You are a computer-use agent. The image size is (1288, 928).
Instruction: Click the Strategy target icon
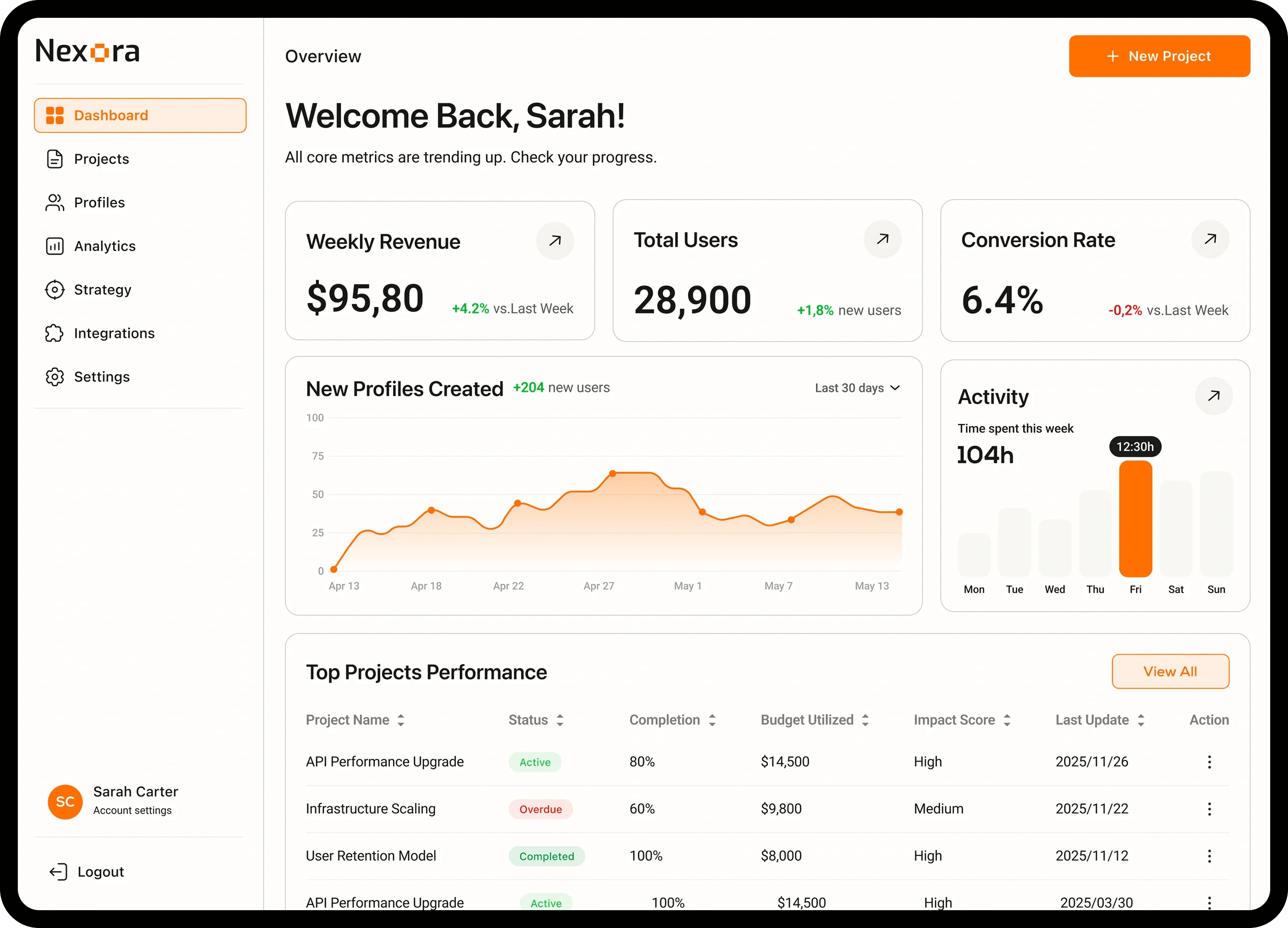click(54, 289)
